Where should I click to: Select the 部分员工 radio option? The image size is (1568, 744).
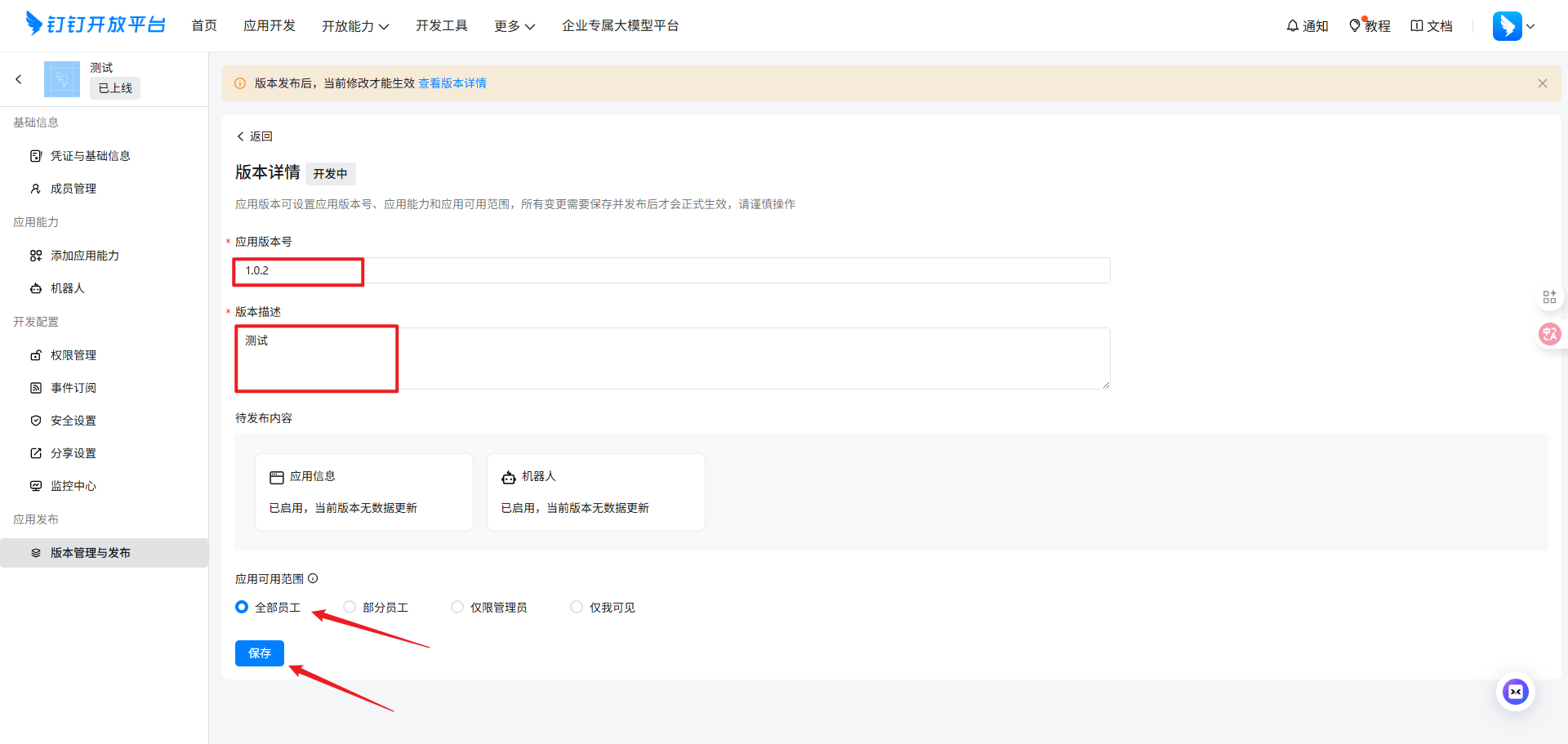click(x=350, y=607)
